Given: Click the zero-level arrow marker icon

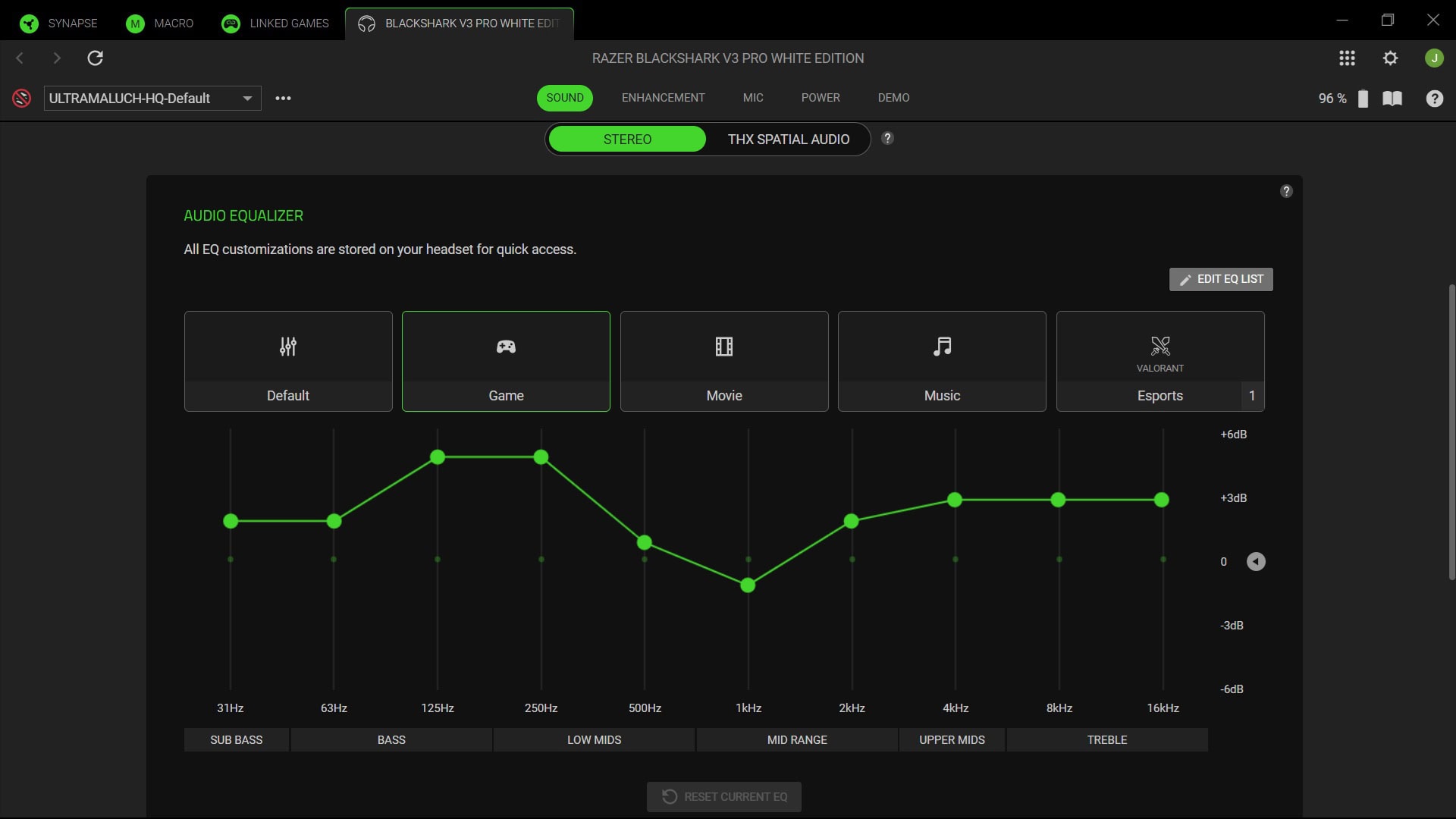Looking at the screenshot, I should (1256, 561).
